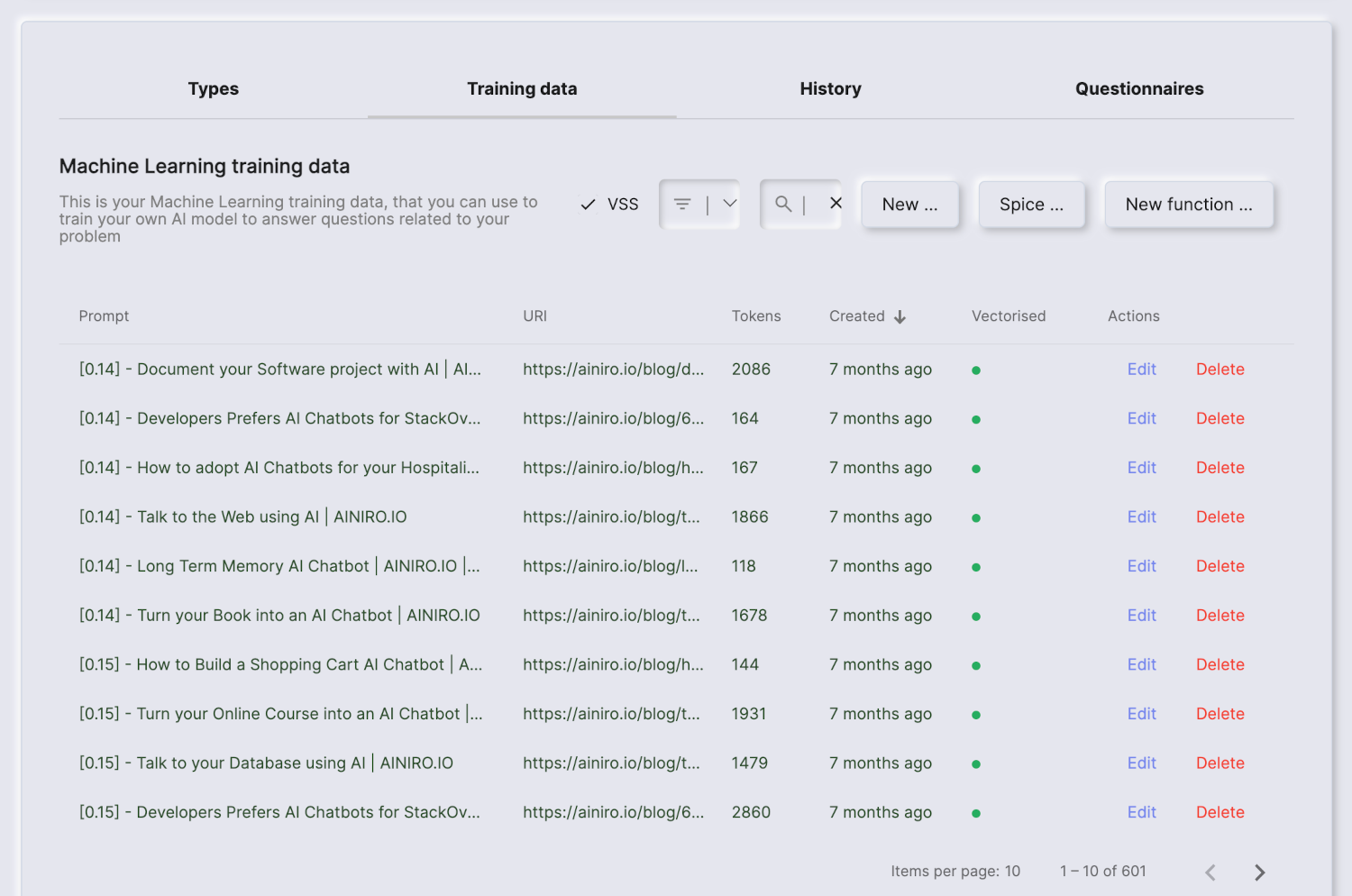Delete the row with 2860 tokens

tap(1220, 812)
